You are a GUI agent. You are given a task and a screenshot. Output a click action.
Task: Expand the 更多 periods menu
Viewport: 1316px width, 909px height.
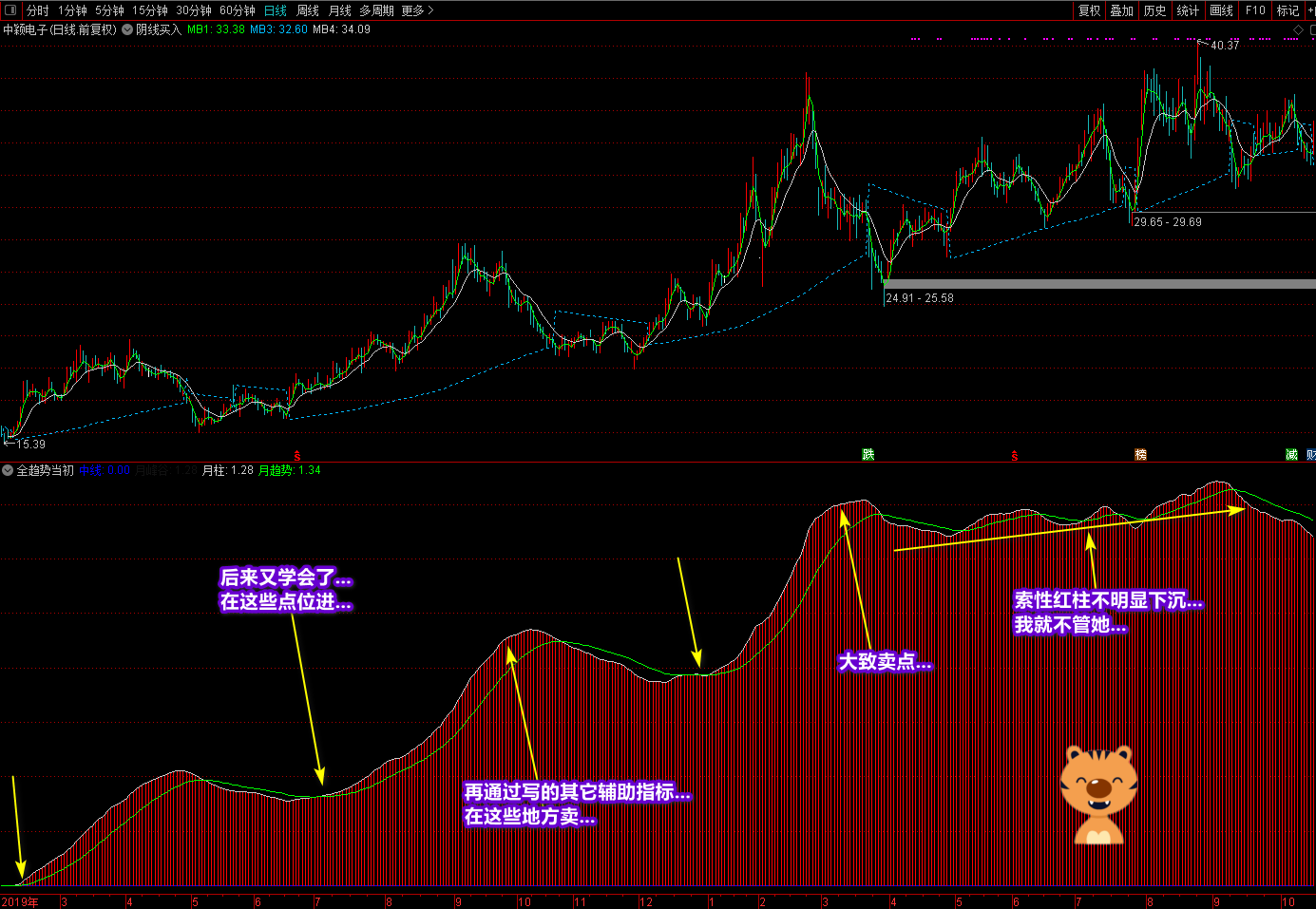(x=417, y=10)
